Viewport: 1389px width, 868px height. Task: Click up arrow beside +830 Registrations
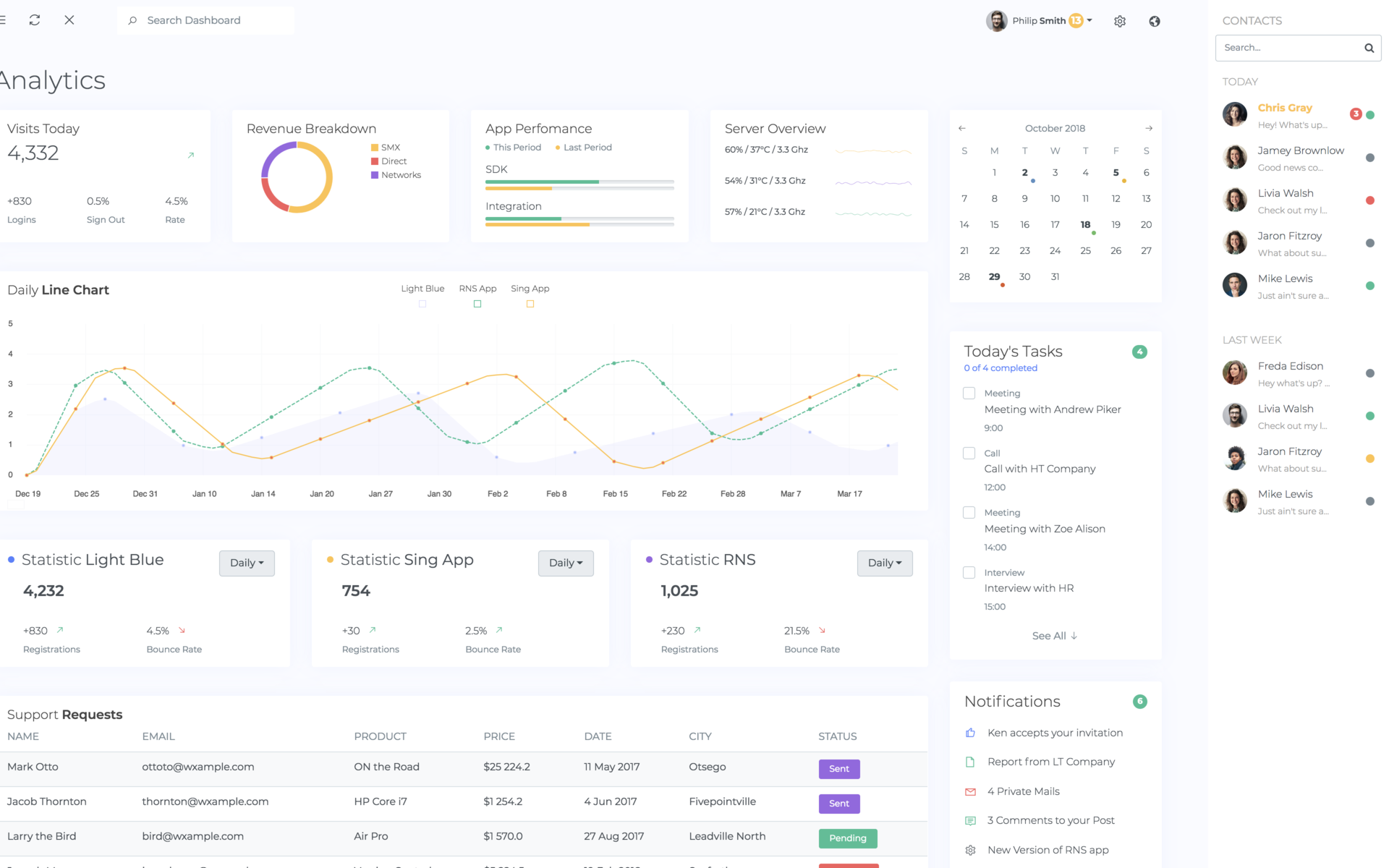pyautogui.click(x=60, y=630)
